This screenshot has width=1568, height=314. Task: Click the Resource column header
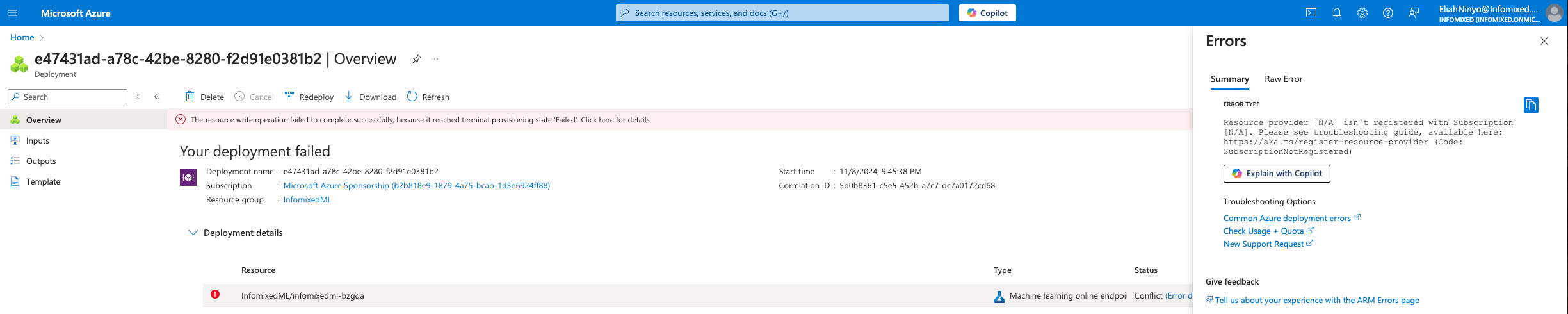(258, 270)
